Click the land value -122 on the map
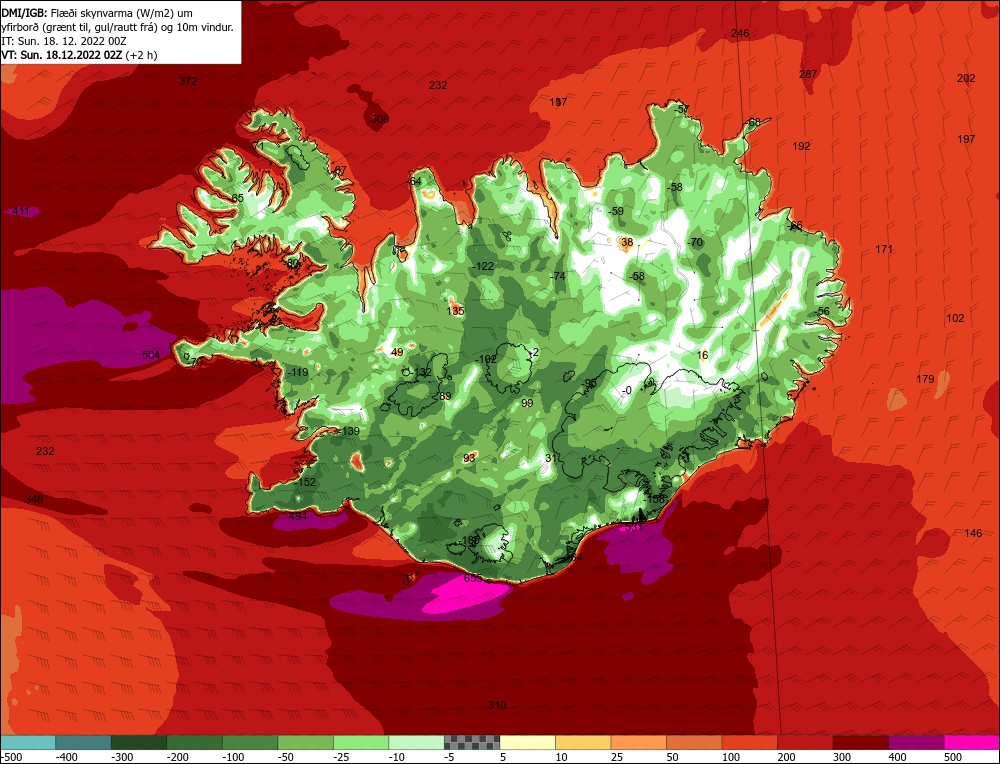The width and height of the screenshot is (1000, 764). point(482,266)
